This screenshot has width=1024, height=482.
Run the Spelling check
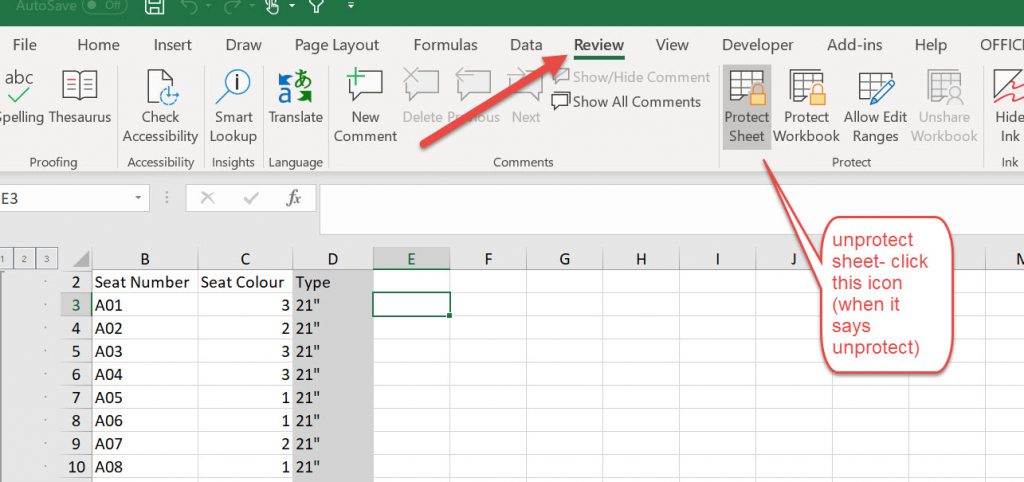click(20, 98)
